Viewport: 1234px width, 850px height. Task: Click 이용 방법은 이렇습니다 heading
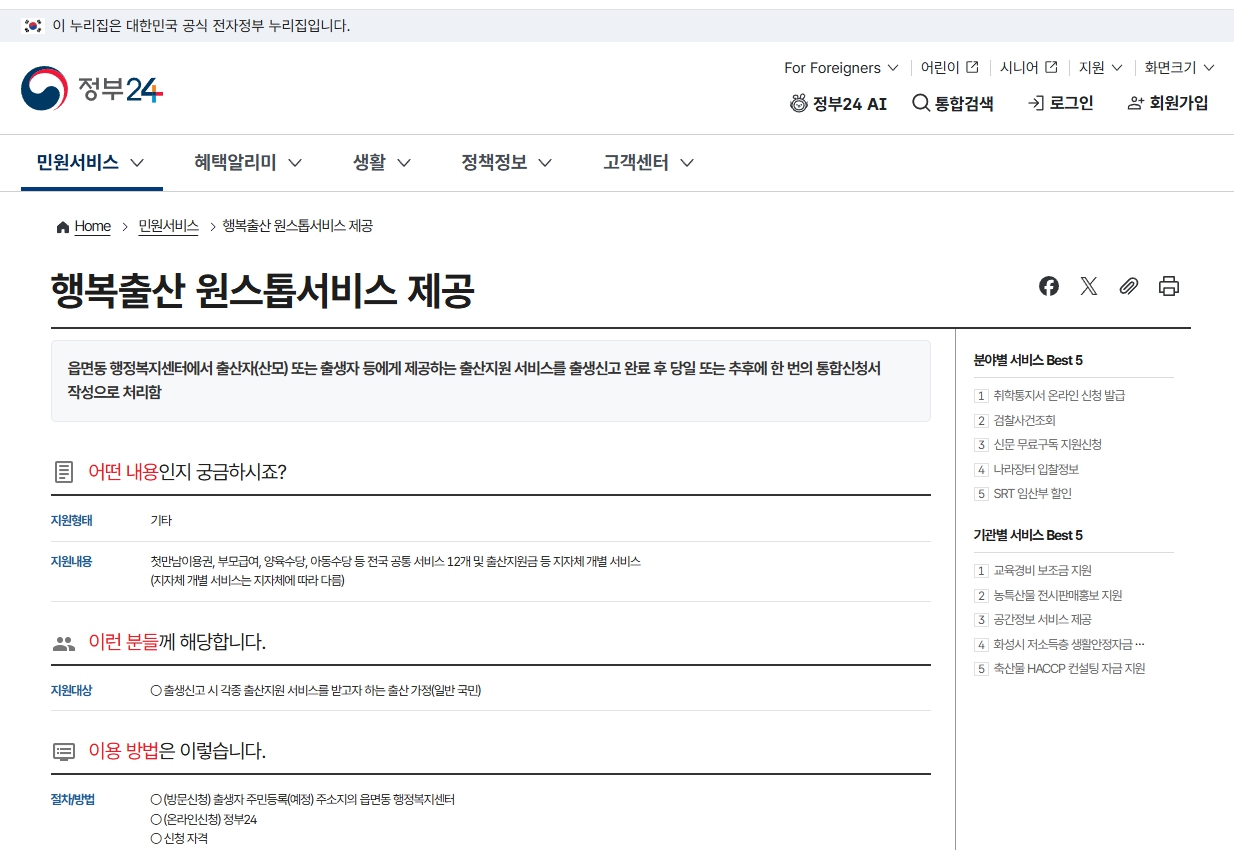177,751
